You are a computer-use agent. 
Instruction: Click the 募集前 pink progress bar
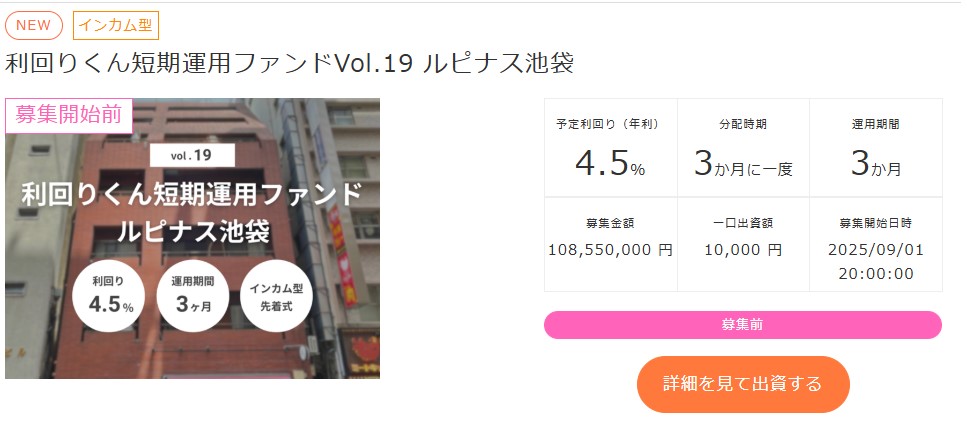coord(743,325)
